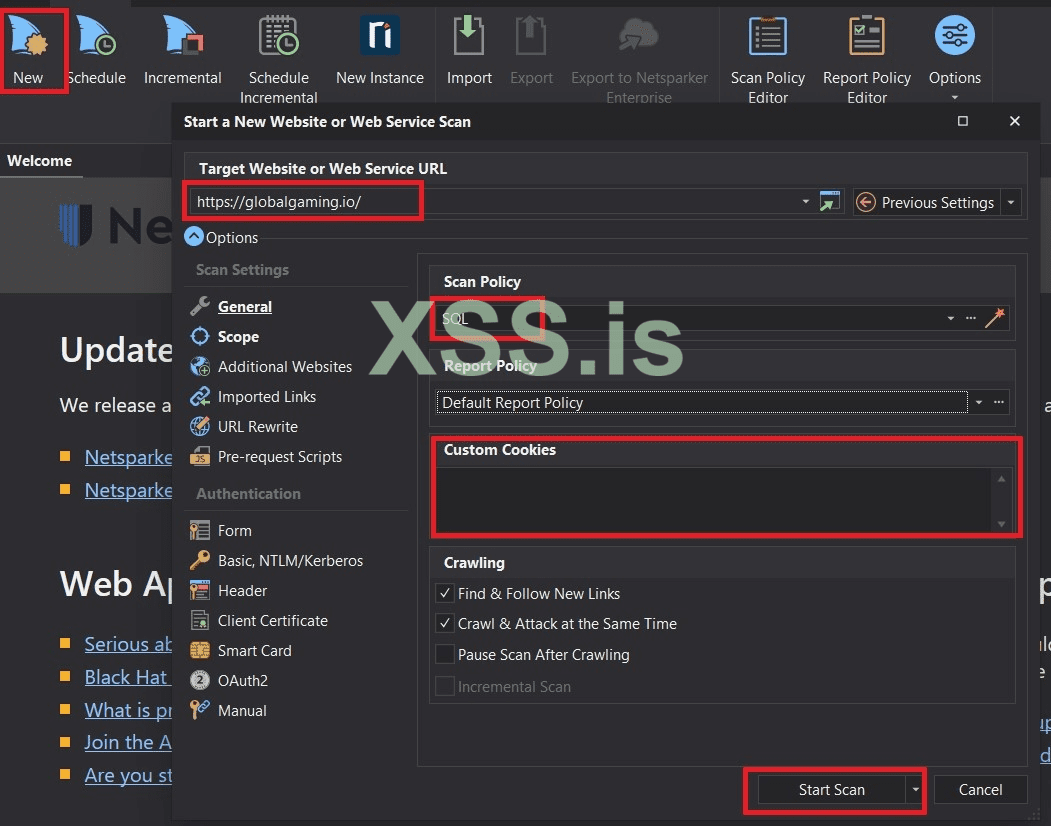Open the Options toolbar dropdown arrow
This screenshot has width=1051, height=826.
point(954,97)
